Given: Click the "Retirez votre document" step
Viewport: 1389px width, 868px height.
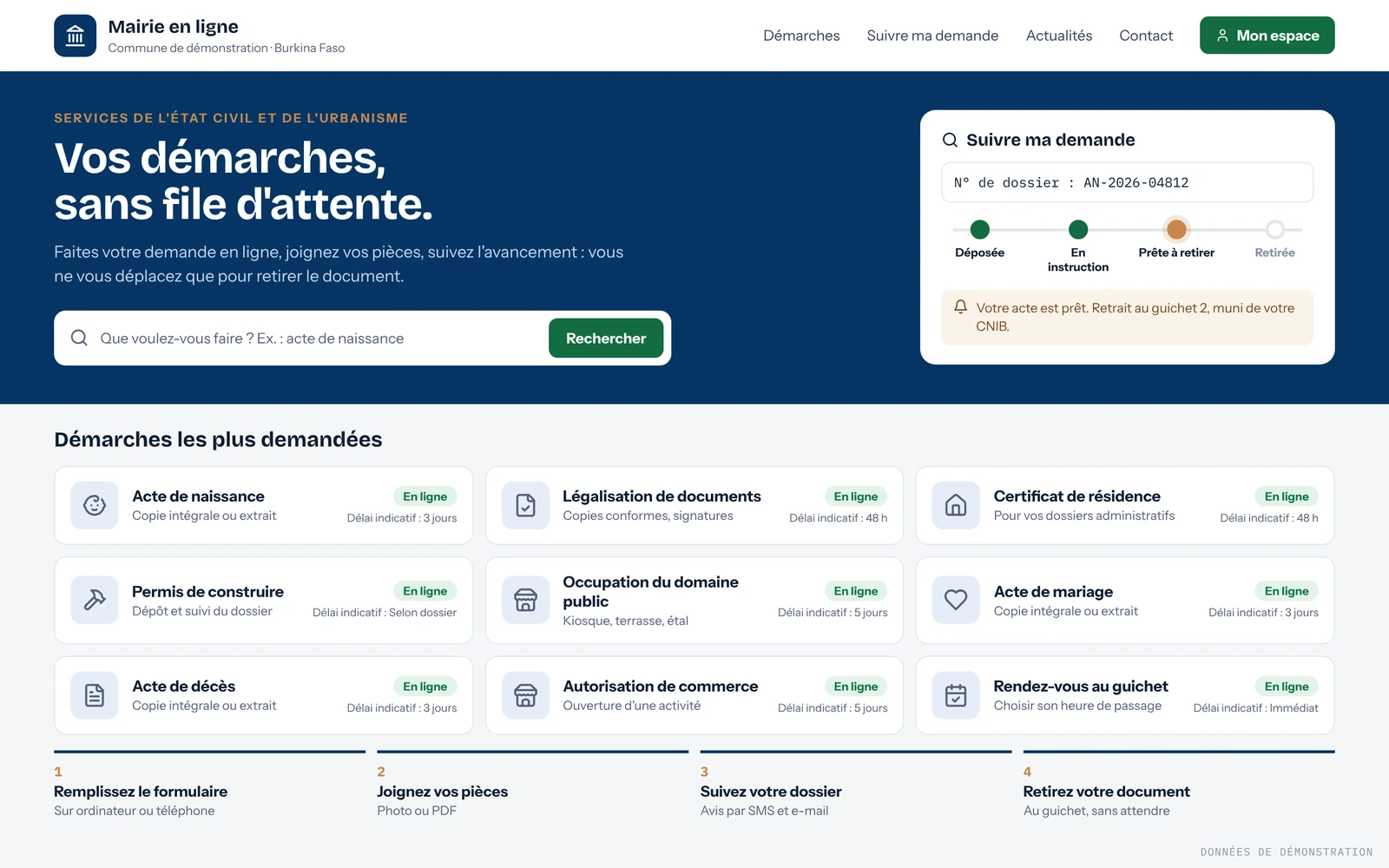Looking at the screenshot, I should (x=1107, y=792).
